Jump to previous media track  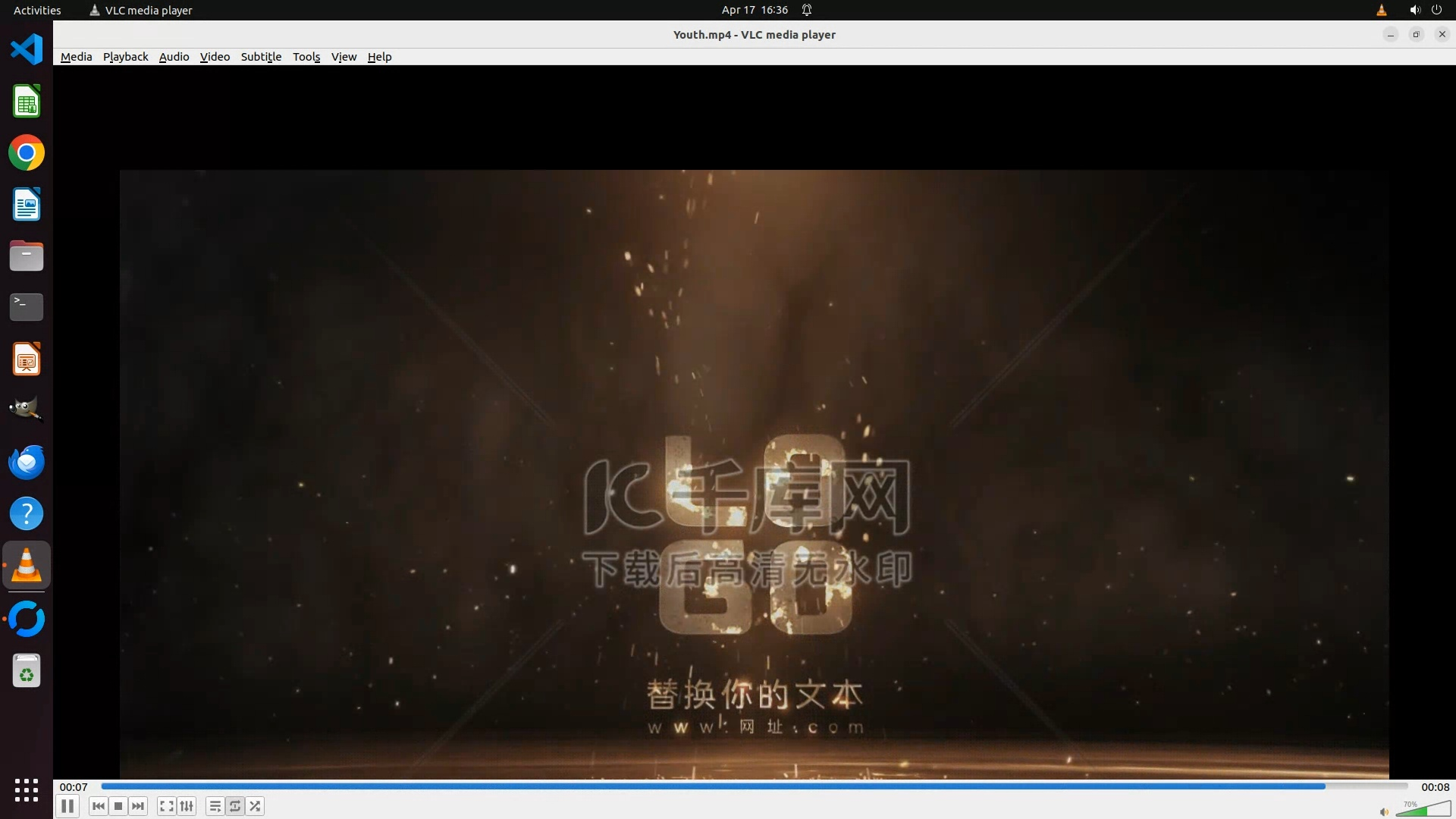[98, 806]
